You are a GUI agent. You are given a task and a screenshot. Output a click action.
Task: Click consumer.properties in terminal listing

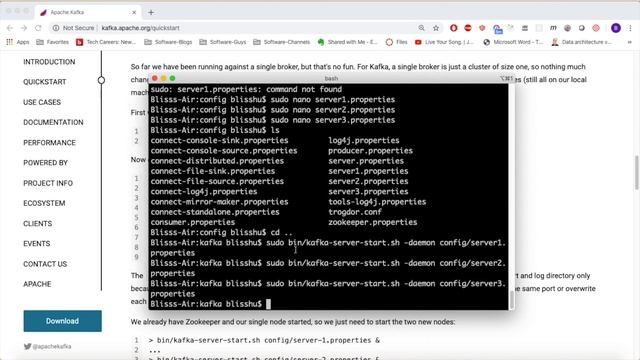click(193, 222)
